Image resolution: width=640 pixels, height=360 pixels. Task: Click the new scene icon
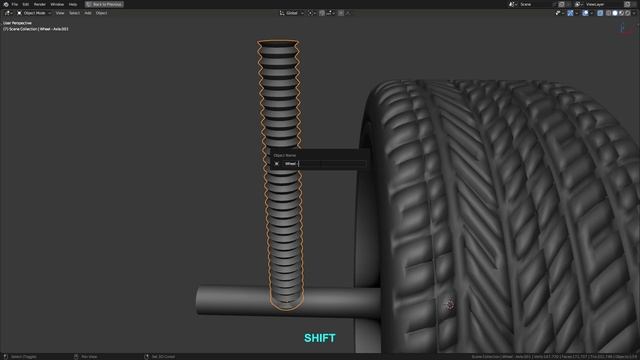(x=562, y=4)
